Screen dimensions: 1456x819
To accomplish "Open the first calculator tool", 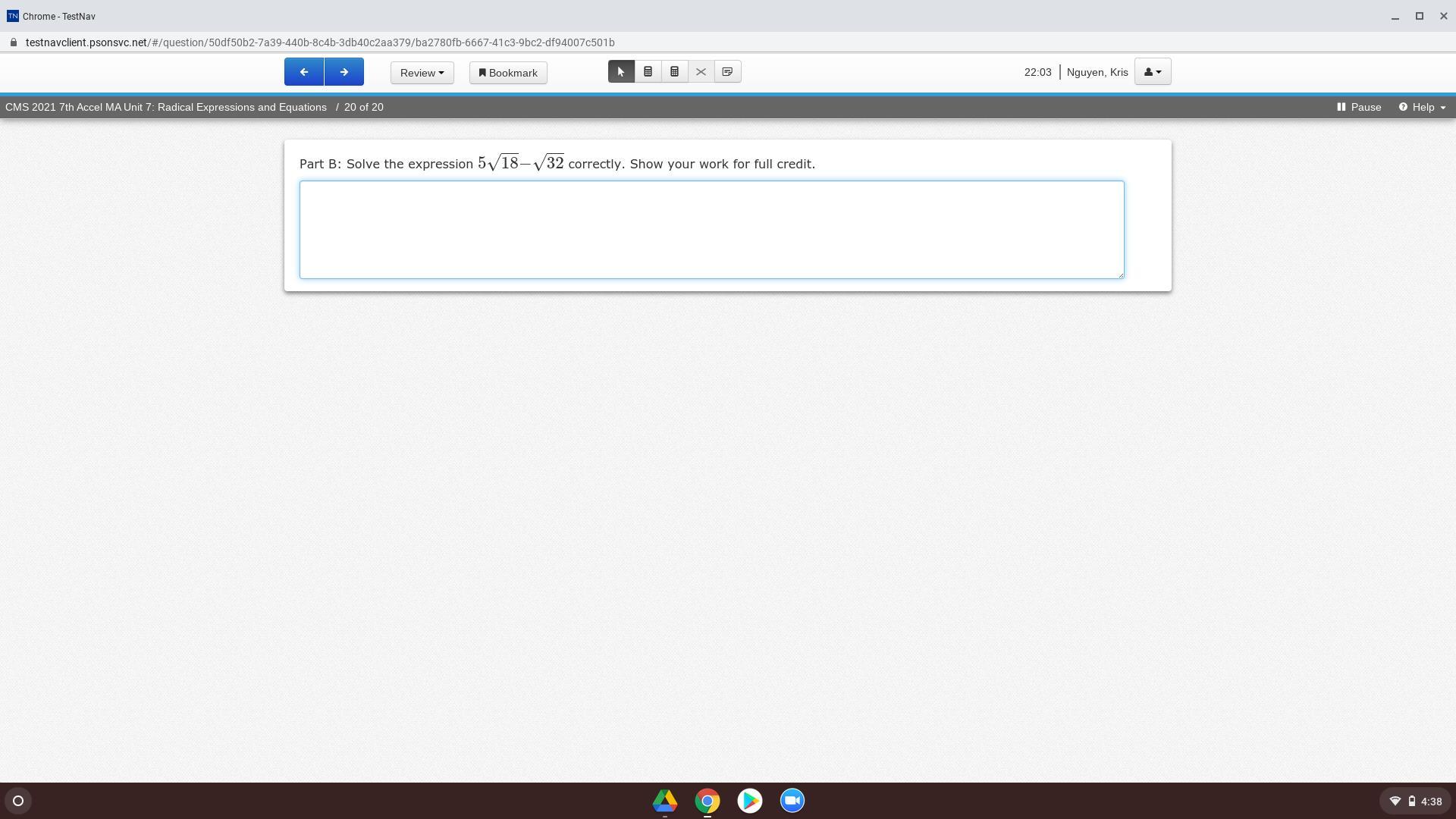I will [x=648, y=72].
